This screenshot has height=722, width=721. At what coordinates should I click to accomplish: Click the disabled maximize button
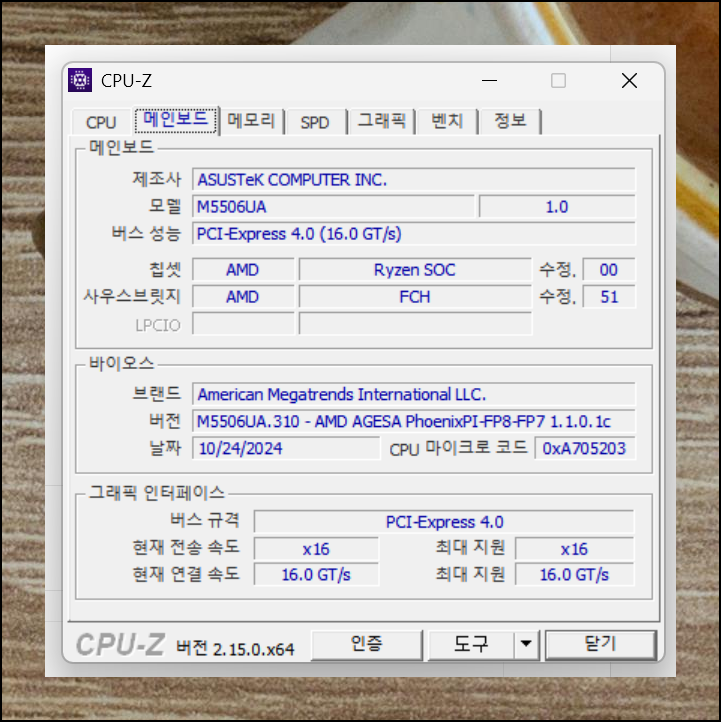pyautogui.click(x=558, y=81)
